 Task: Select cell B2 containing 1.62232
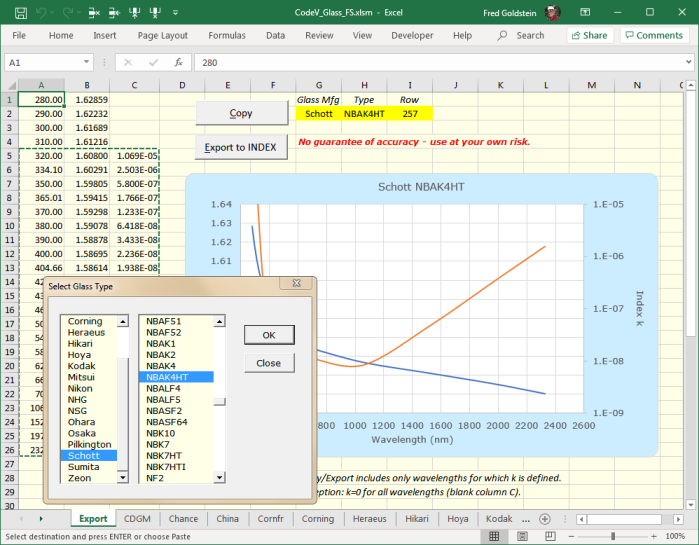click(x=87, y=114)
